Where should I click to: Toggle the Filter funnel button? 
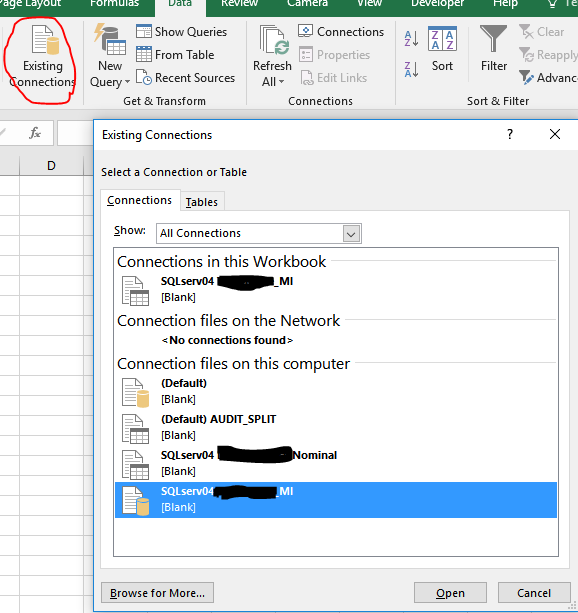click(494, 49)
